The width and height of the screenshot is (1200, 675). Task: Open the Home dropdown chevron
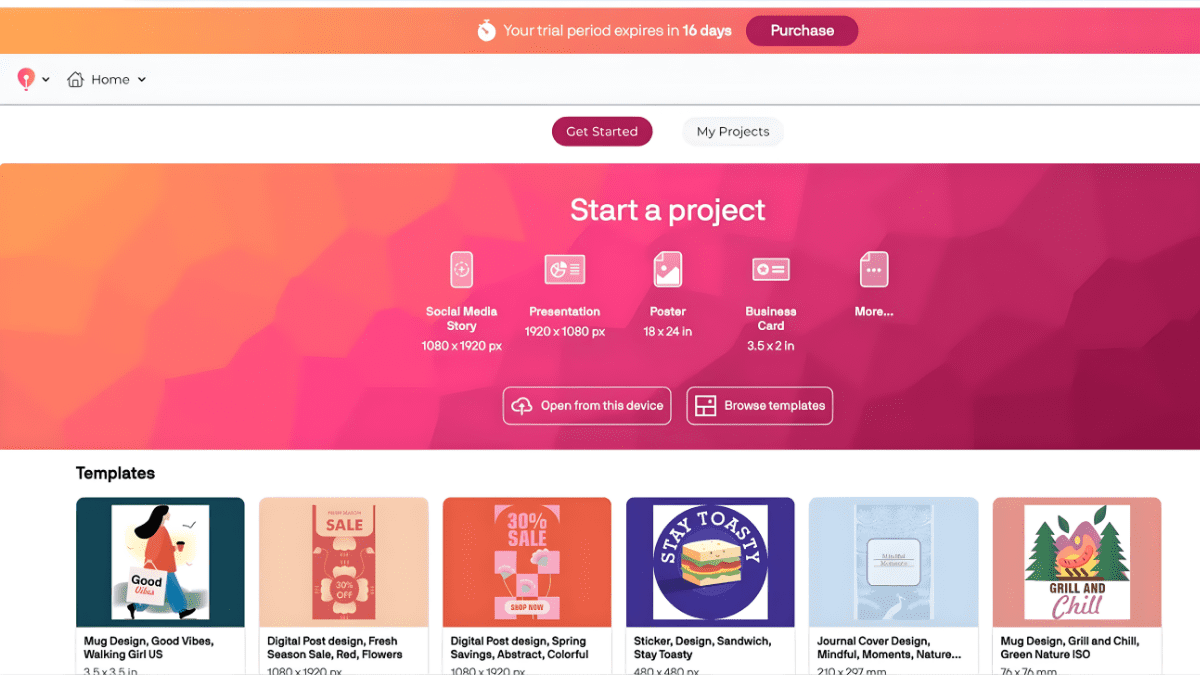click(142, 80)
